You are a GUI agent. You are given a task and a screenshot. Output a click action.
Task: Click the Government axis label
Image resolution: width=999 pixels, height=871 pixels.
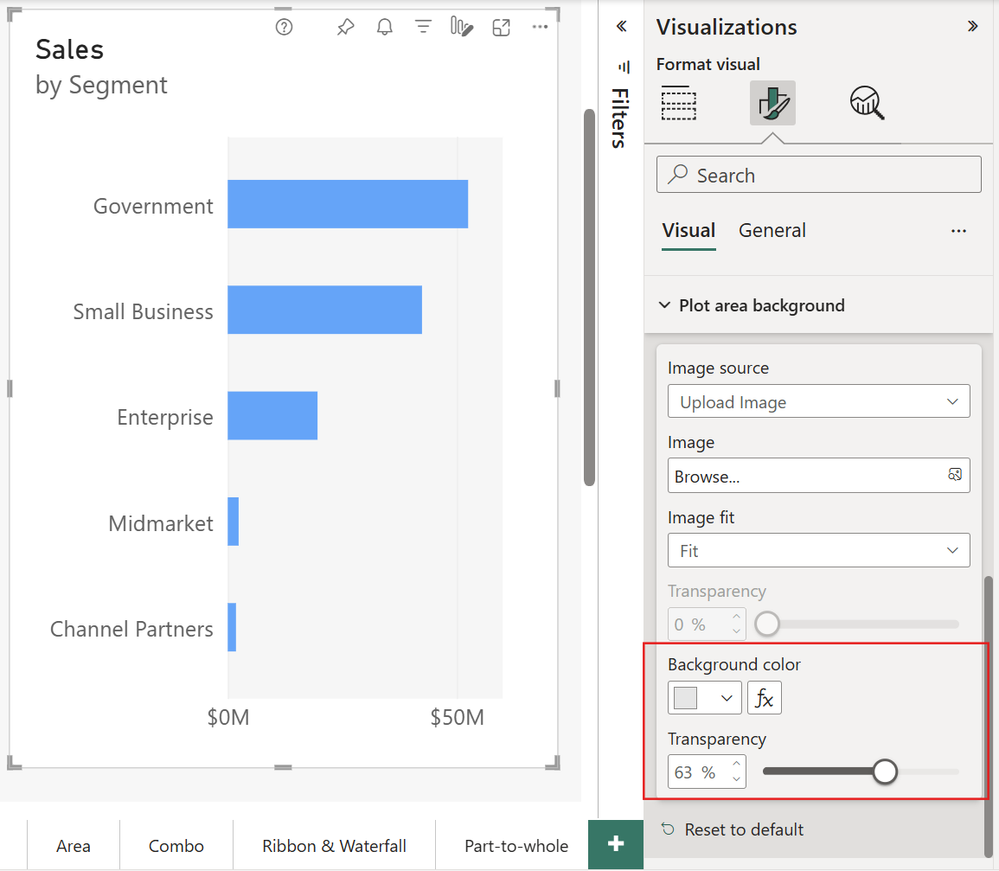click(153, 206)
